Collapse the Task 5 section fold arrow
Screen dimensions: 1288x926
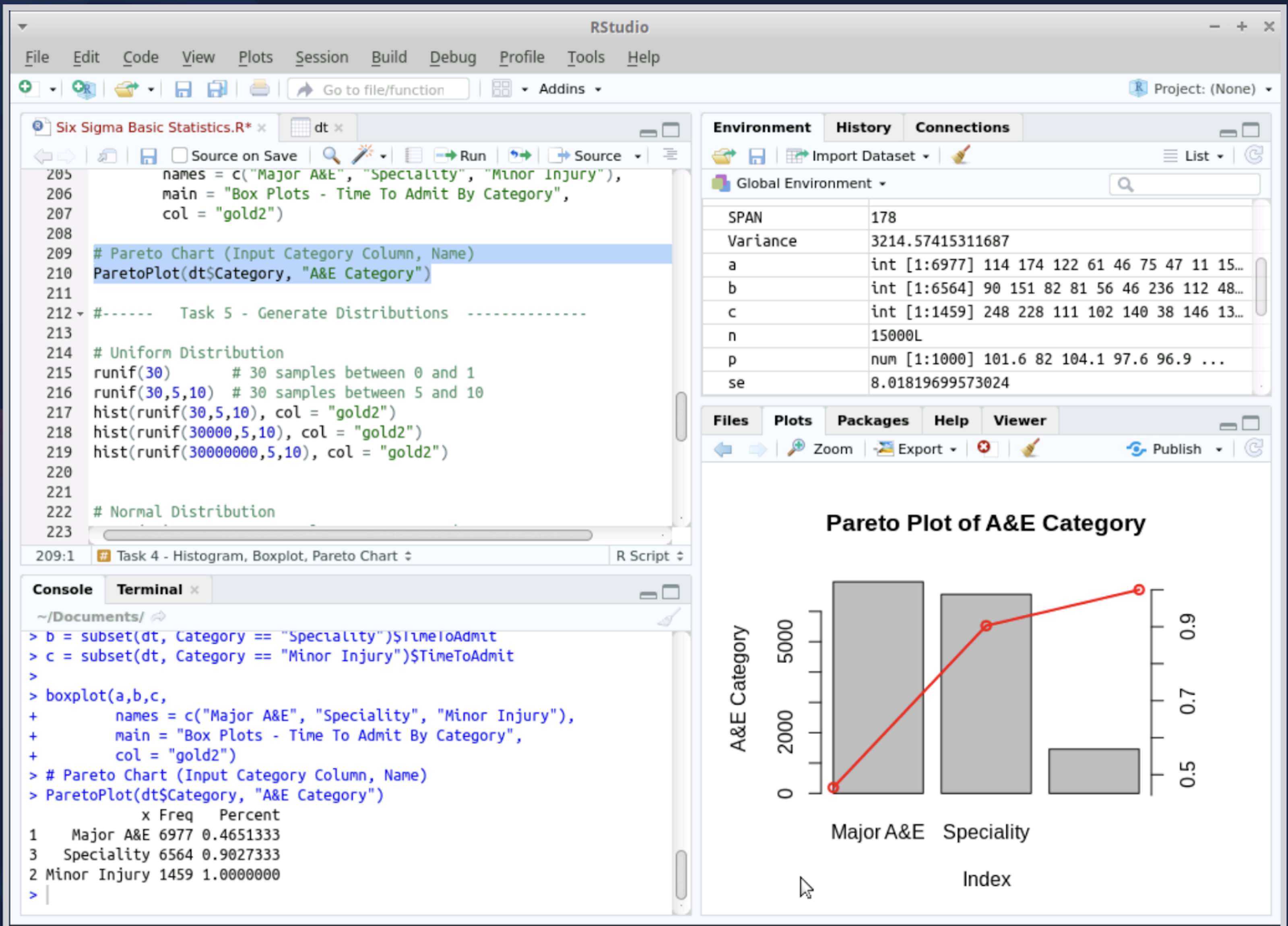80,314
